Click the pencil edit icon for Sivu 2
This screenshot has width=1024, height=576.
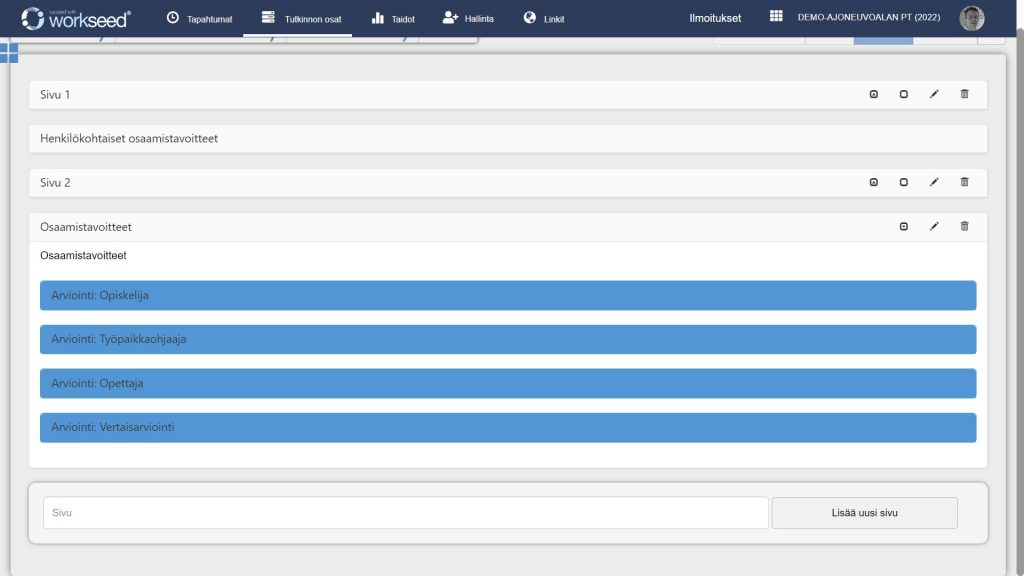pyautogui.click(x=934, y=182)
